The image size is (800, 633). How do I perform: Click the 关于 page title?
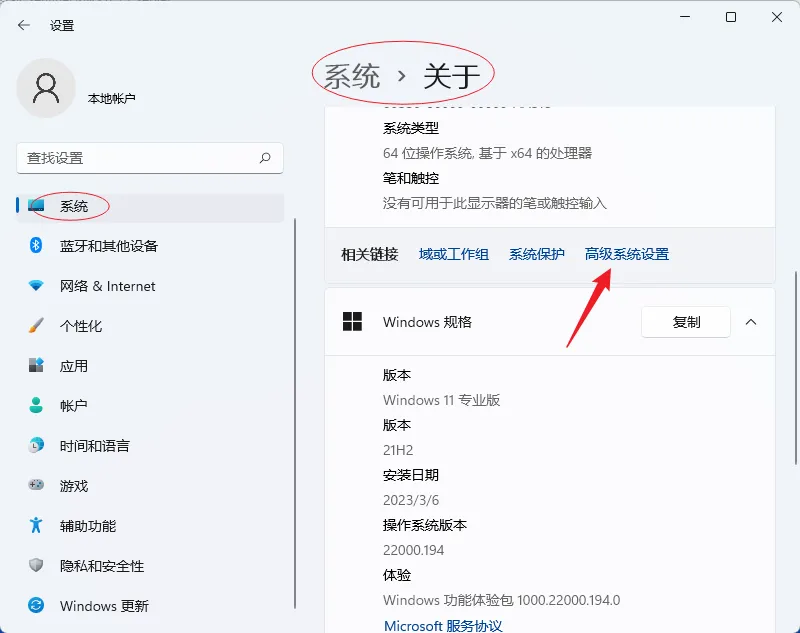coord(452,77)
